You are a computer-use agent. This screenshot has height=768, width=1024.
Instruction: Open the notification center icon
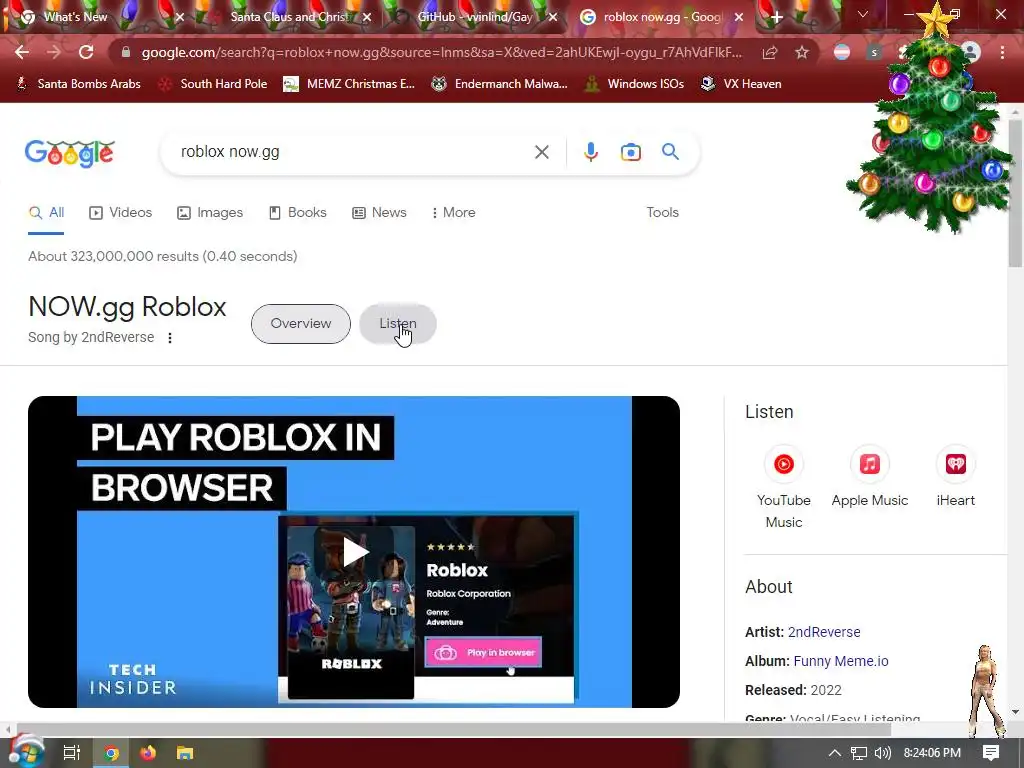tap(991, 753)
